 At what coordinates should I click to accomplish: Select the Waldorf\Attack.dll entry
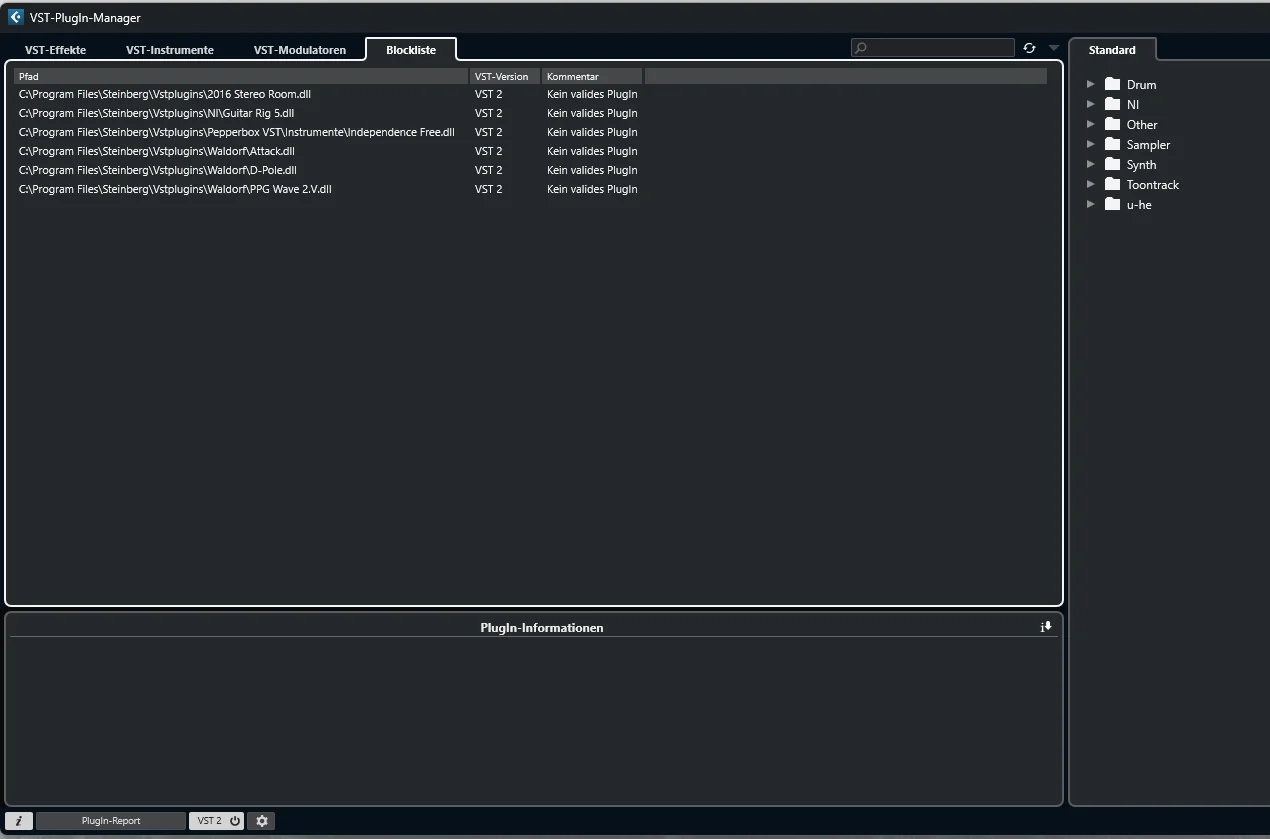coord(157,151)
